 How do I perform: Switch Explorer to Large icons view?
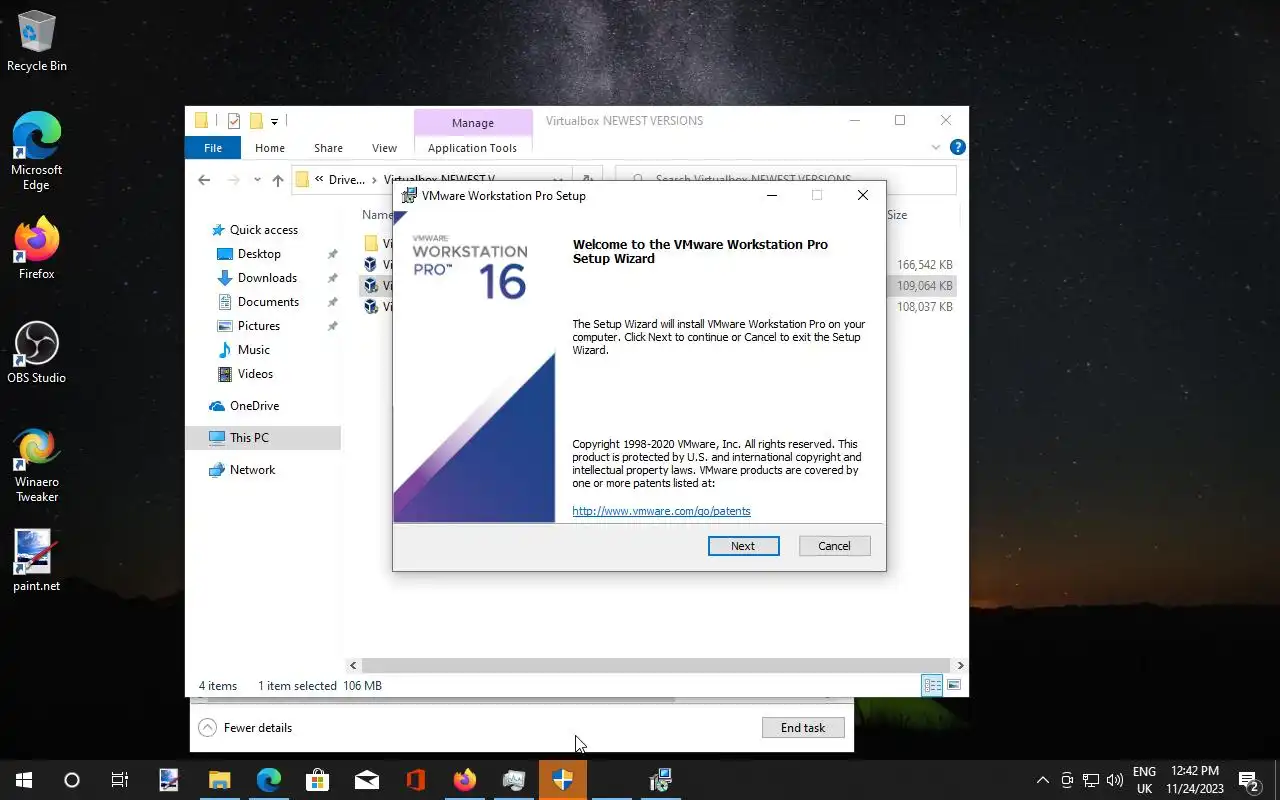(954, 685)
